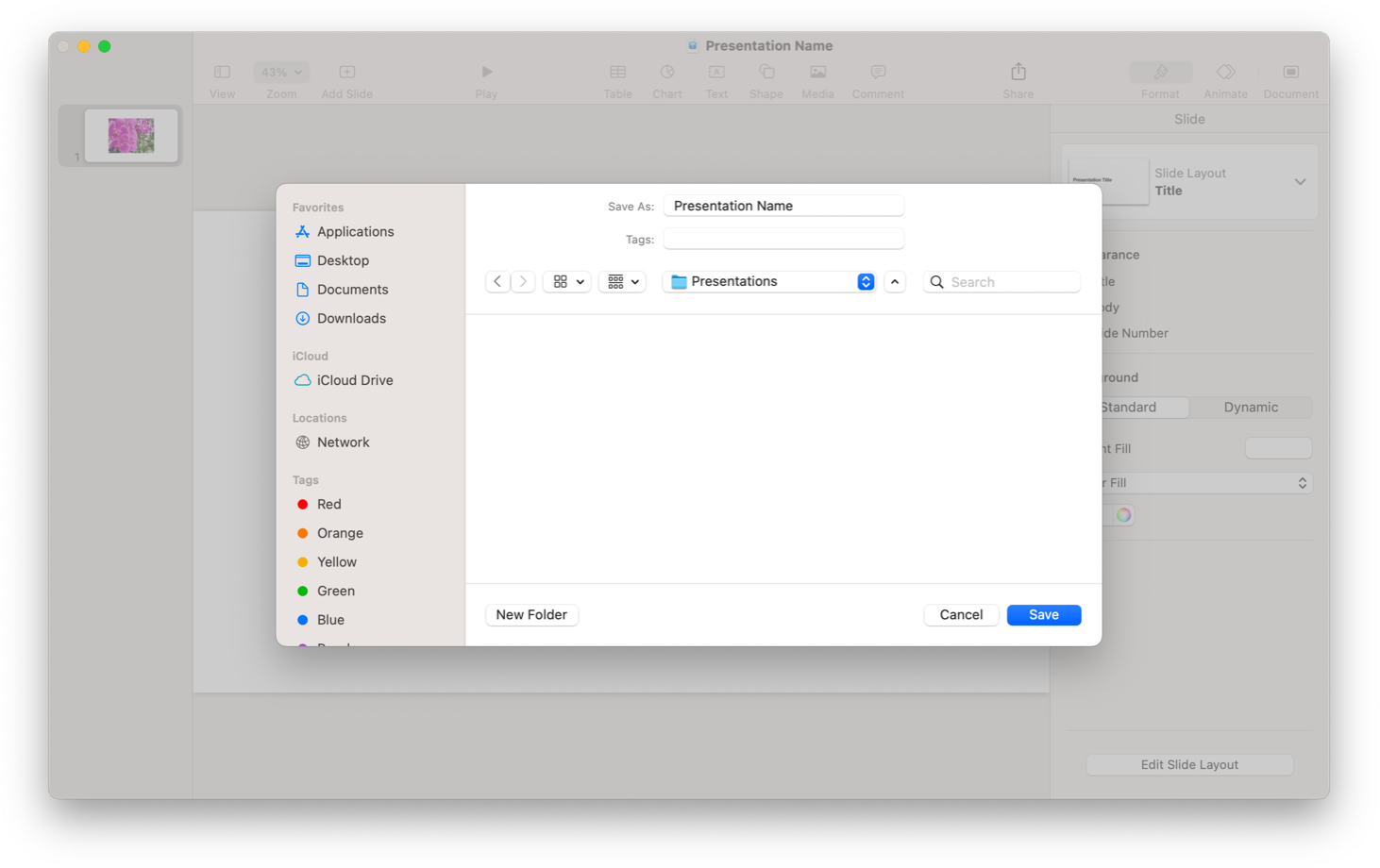Click the blue Save button
1380x868 pixels.
(x=1043, y=615)
